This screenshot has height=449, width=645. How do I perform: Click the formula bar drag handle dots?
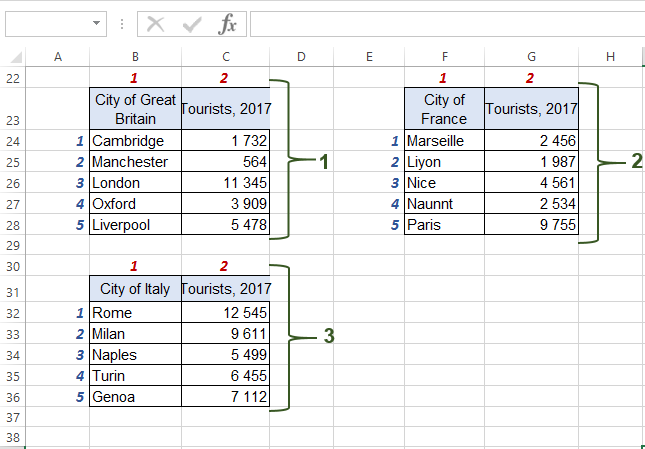121,23
